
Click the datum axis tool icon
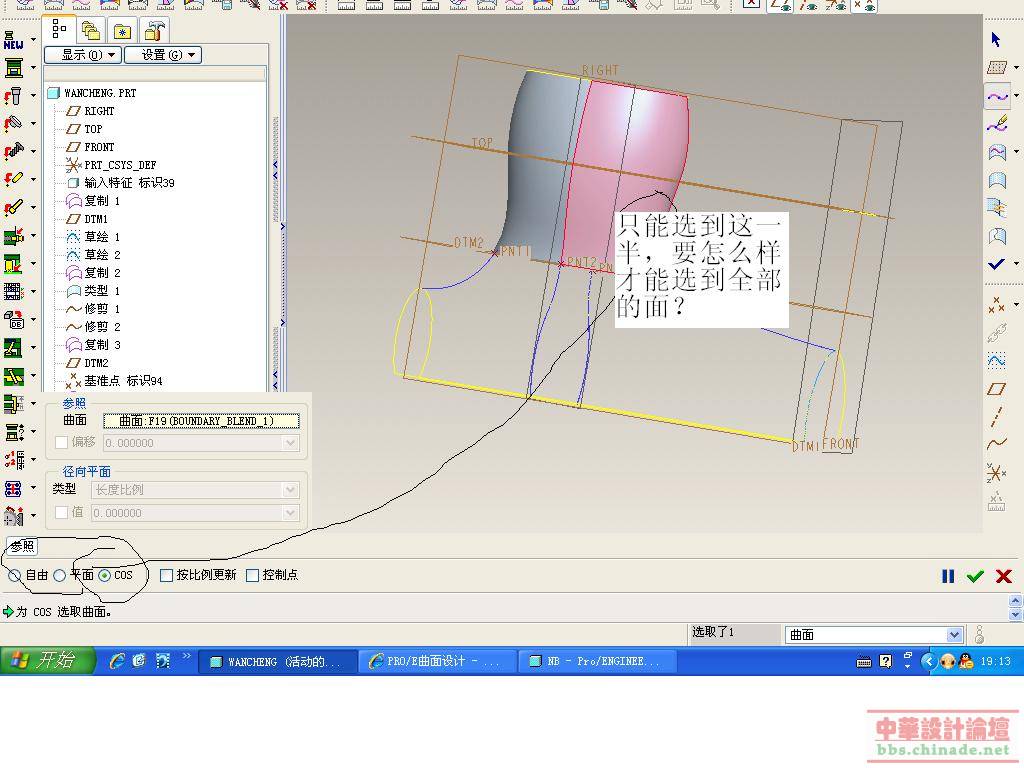point(996,417)
